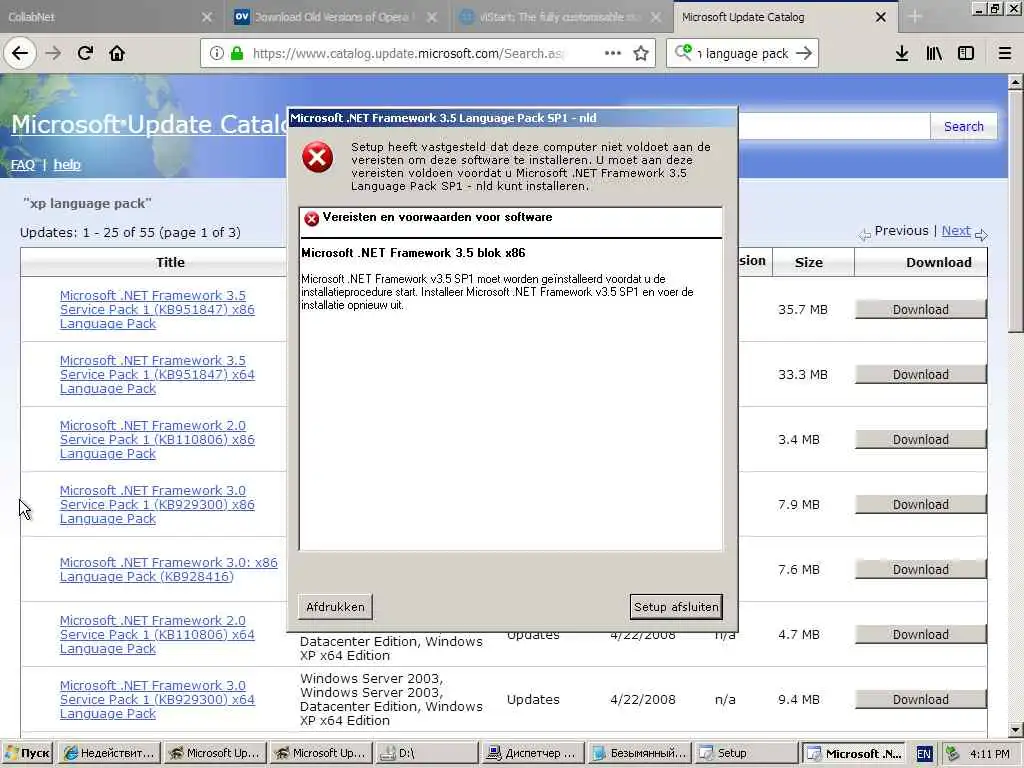Viewport: 1024px width, 768px height.
Task: Click the page scrollbar down arrow
Action: (1016, 729)
